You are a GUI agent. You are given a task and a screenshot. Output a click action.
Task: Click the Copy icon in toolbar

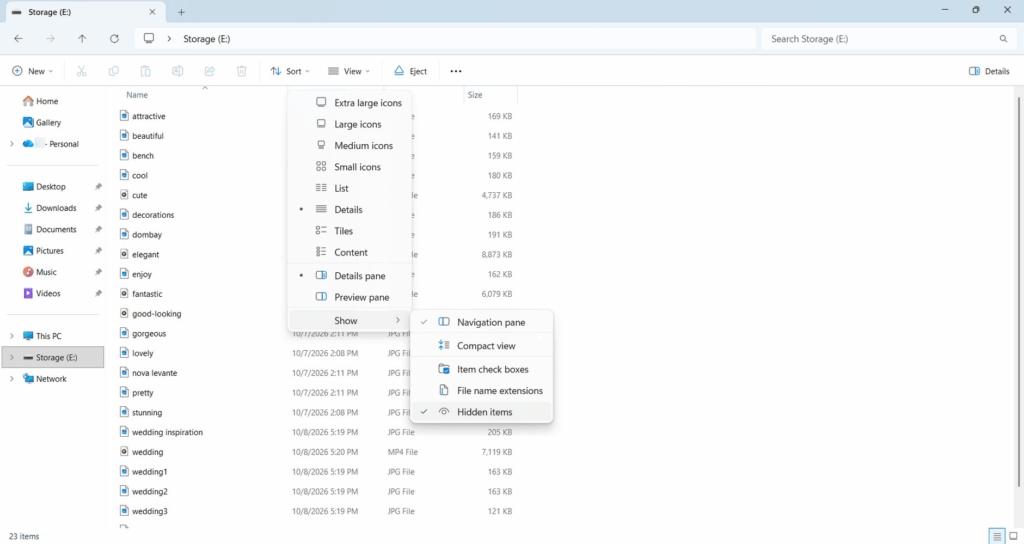coord(114,71)
